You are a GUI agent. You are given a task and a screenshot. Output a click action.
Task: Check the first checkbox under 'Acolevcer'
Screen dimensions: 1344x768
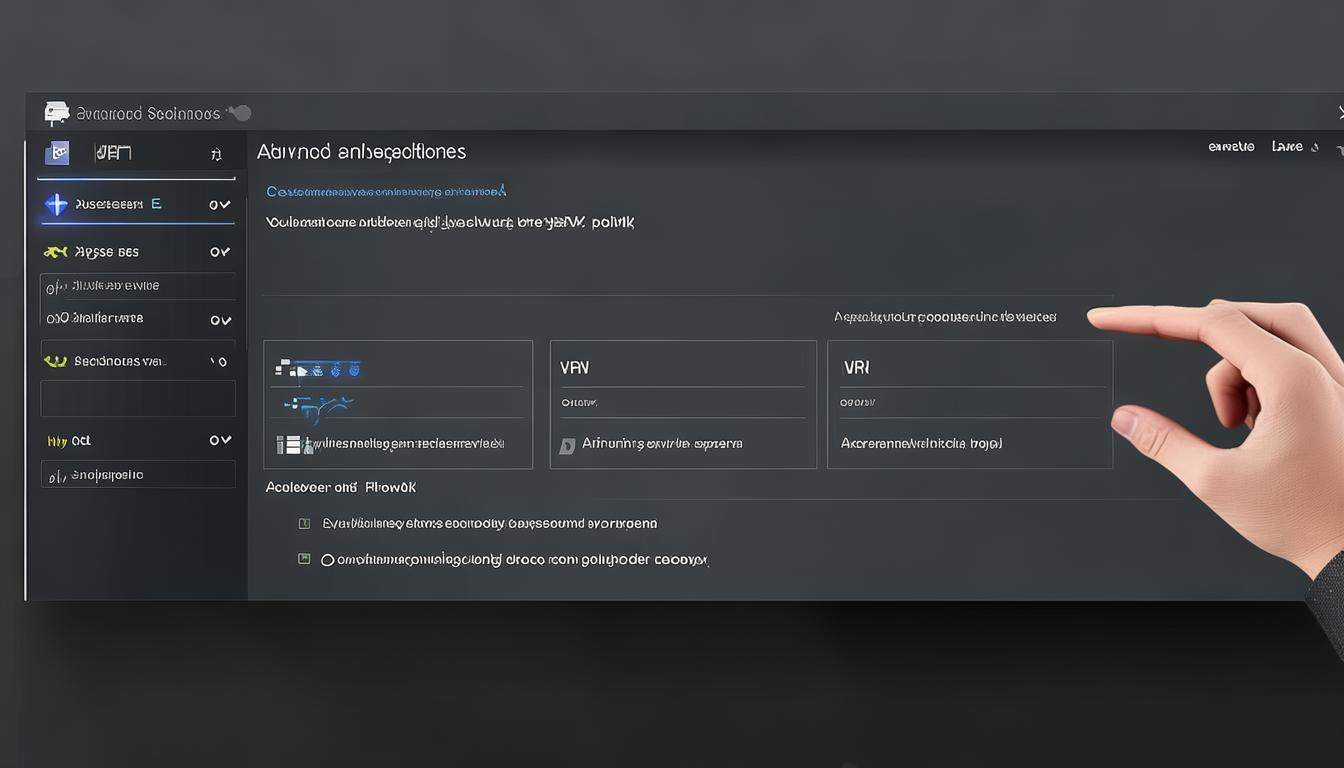click(305, 523)
